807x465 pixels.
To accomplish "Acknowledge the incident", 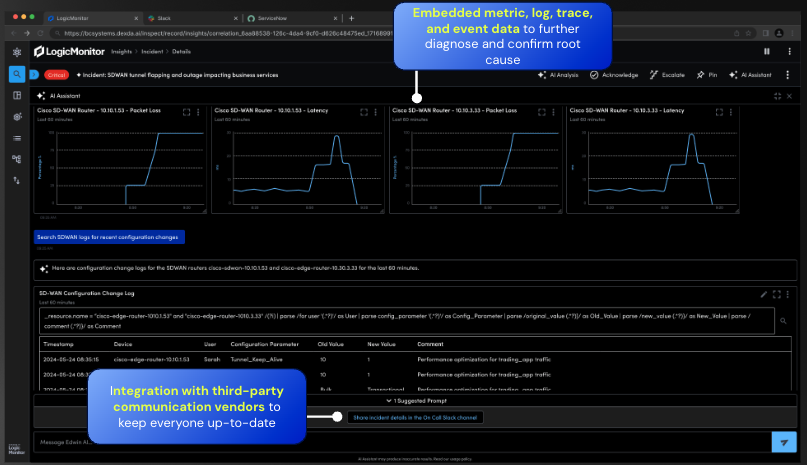I will [609, 74].
